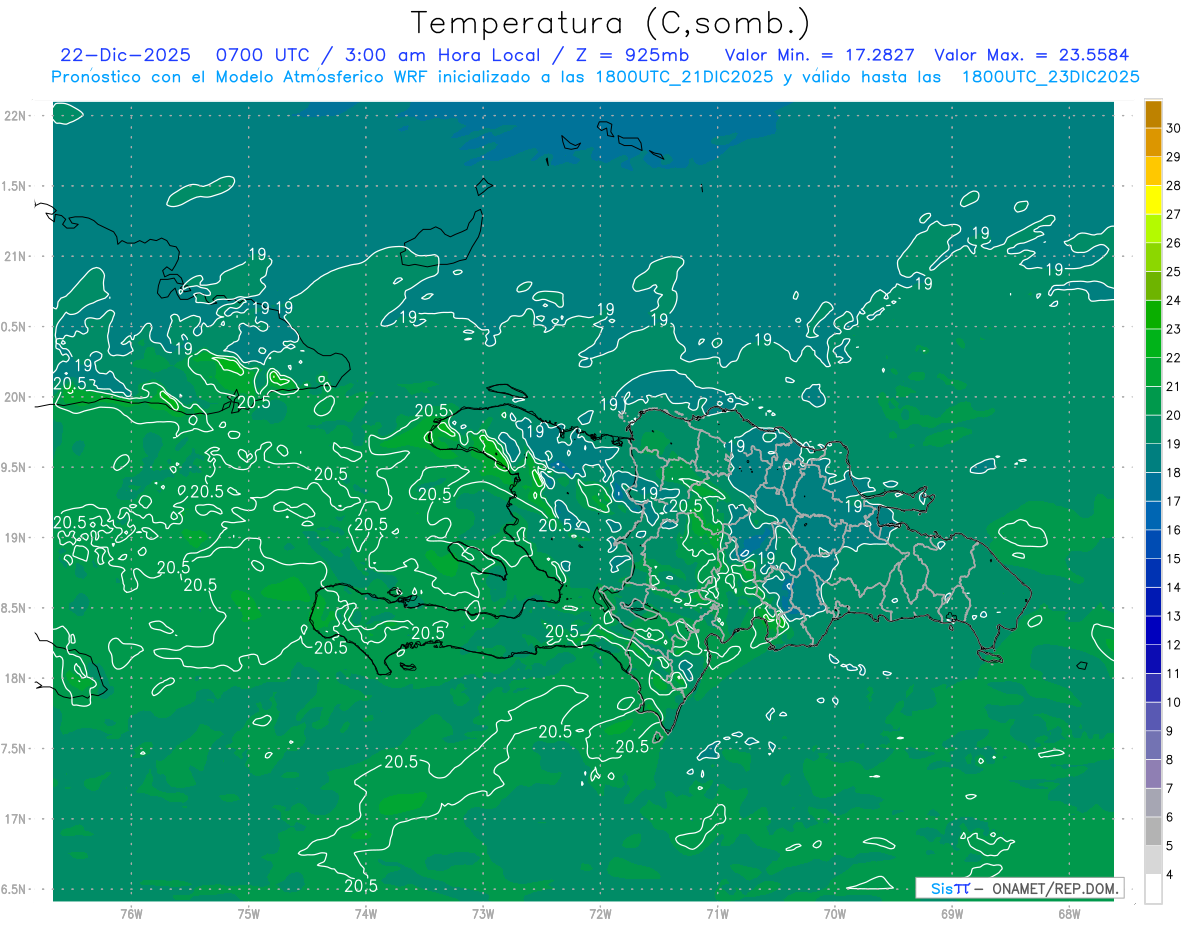Screen dimensions: 1200x927
Task: Click the "68W" longitude axis label
Action: click(1068, 914)
